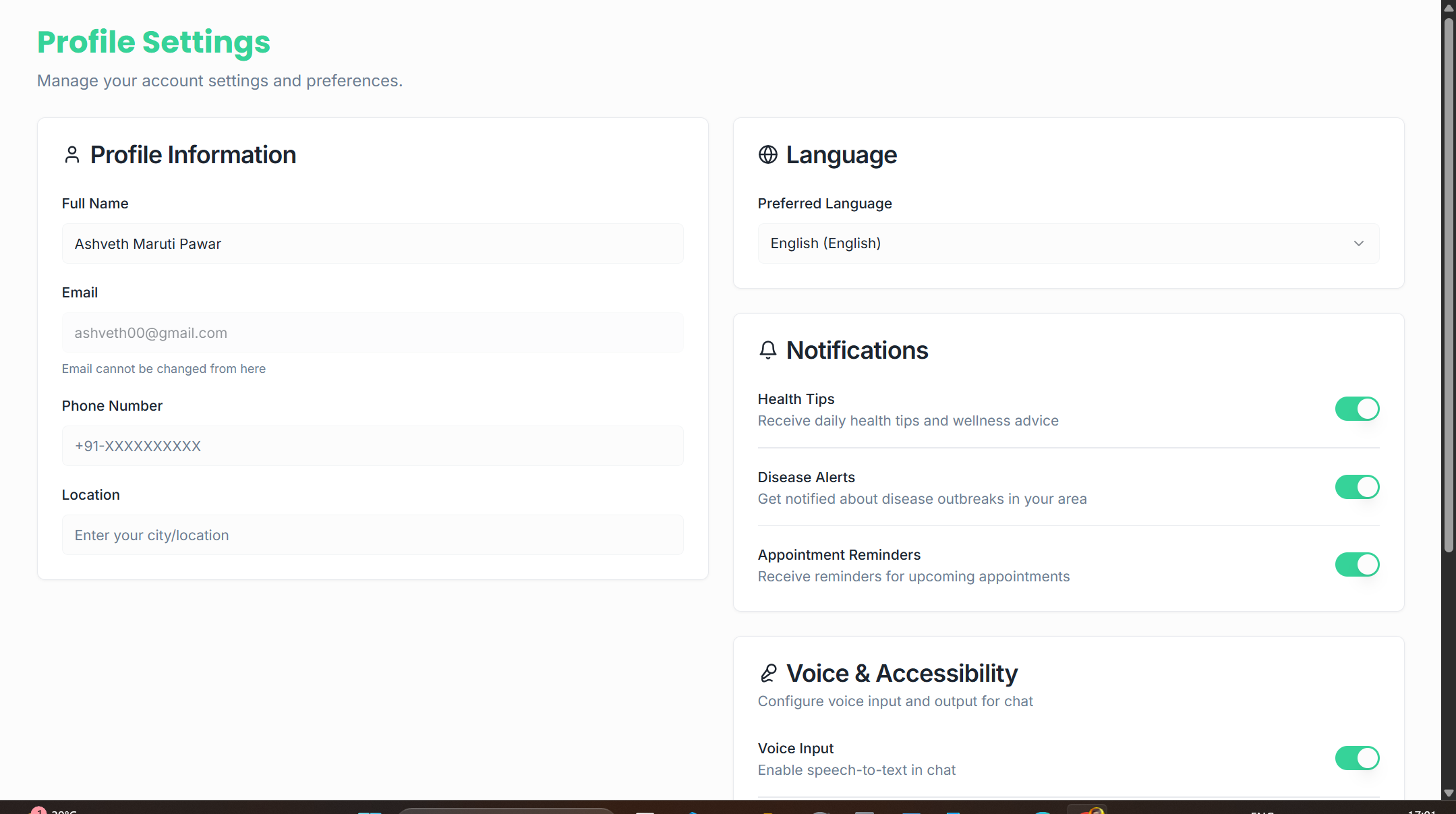Click the scrollbar up arrow
This screenshot has width=1456, height=814.
pyautogui.click(x=1449, y=8)
